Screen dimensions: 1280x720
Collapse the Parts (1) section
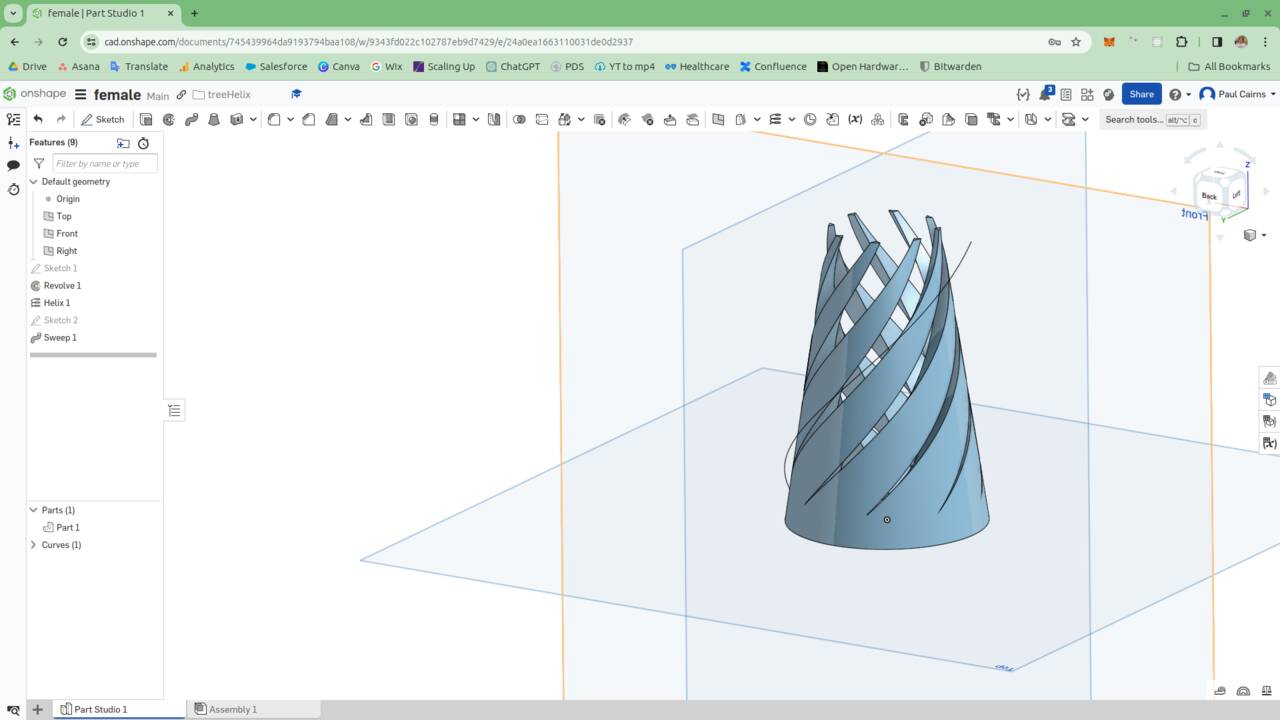(33, 510)
